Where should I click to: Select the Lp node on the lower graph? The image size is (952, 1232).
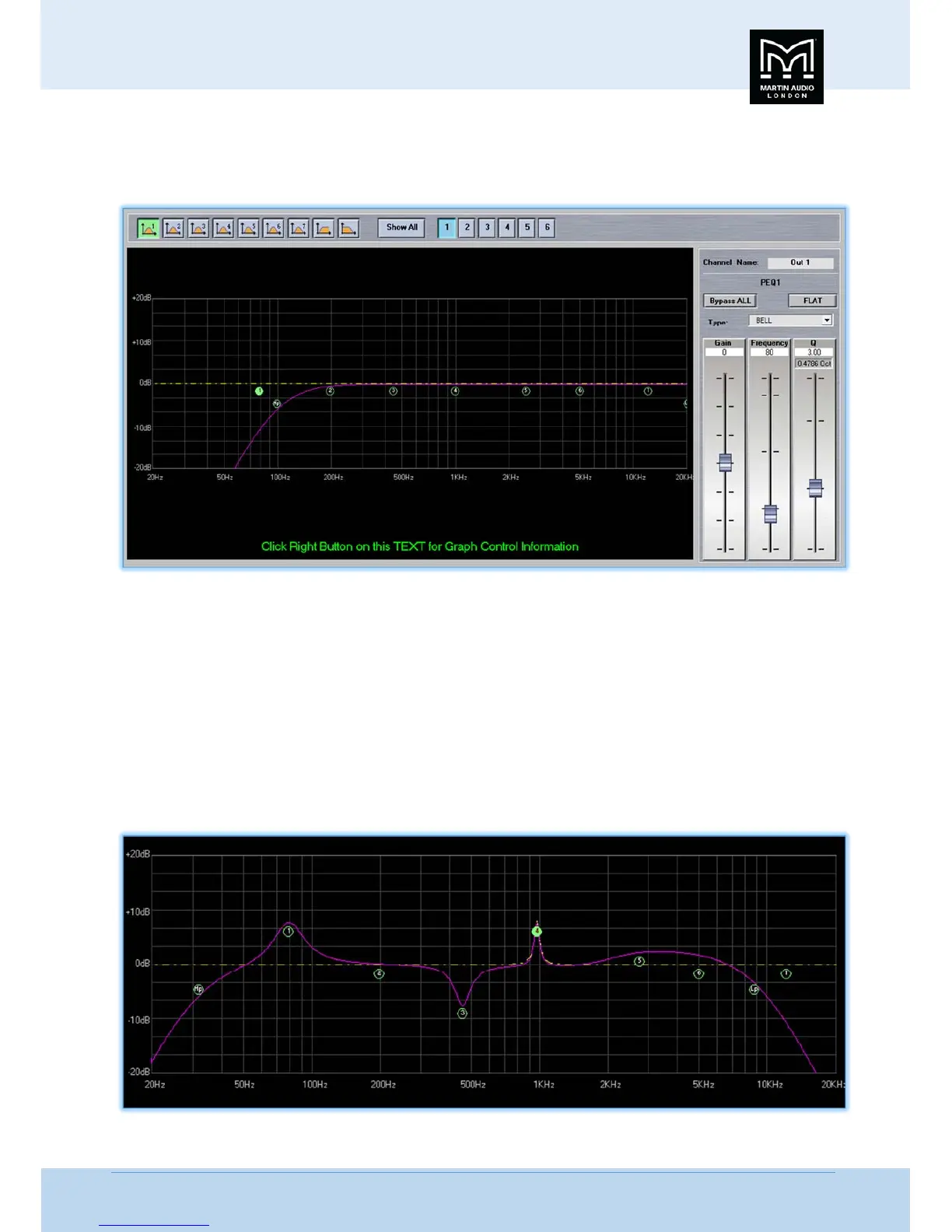754,989
